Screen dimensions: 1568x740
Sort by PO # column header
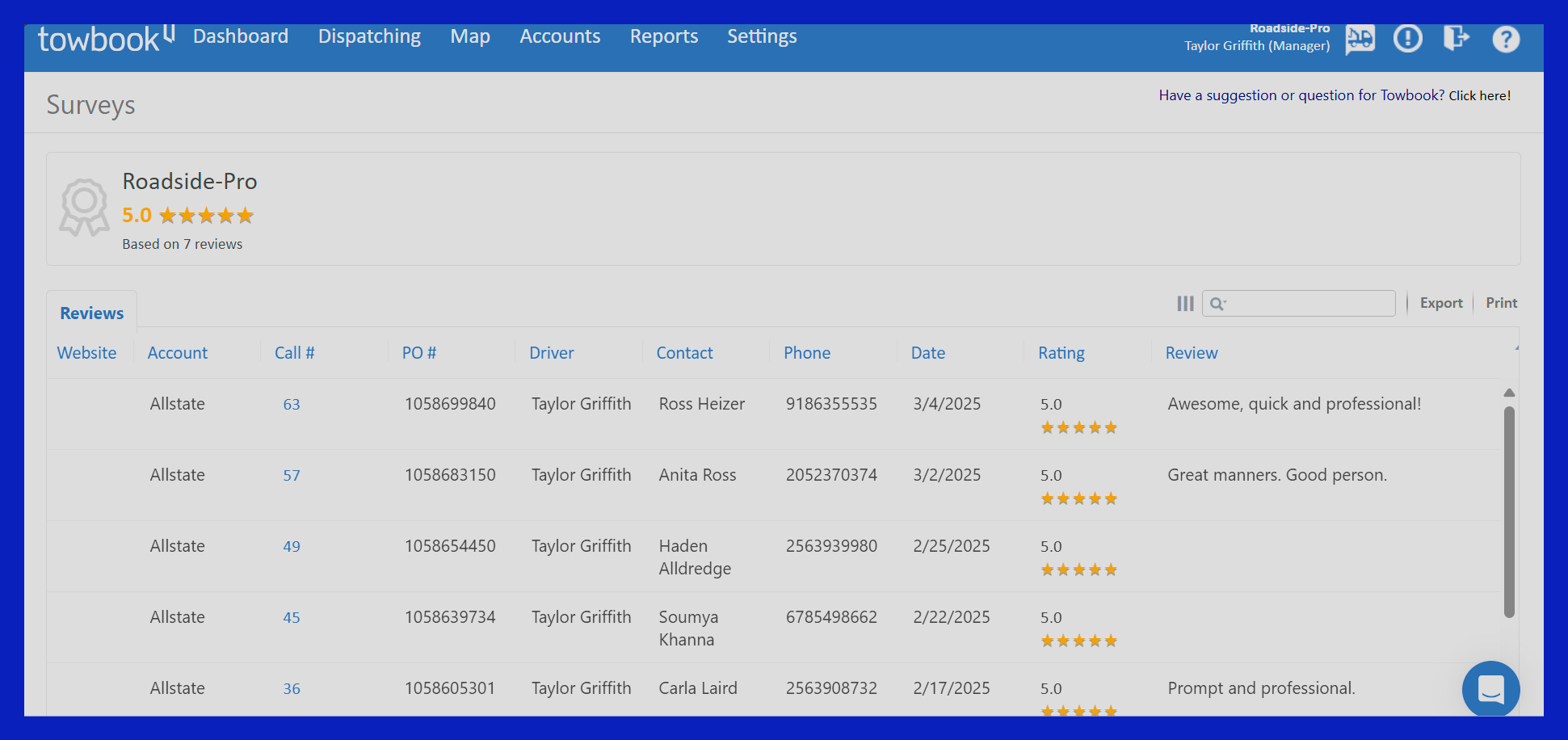click(418, 353)
